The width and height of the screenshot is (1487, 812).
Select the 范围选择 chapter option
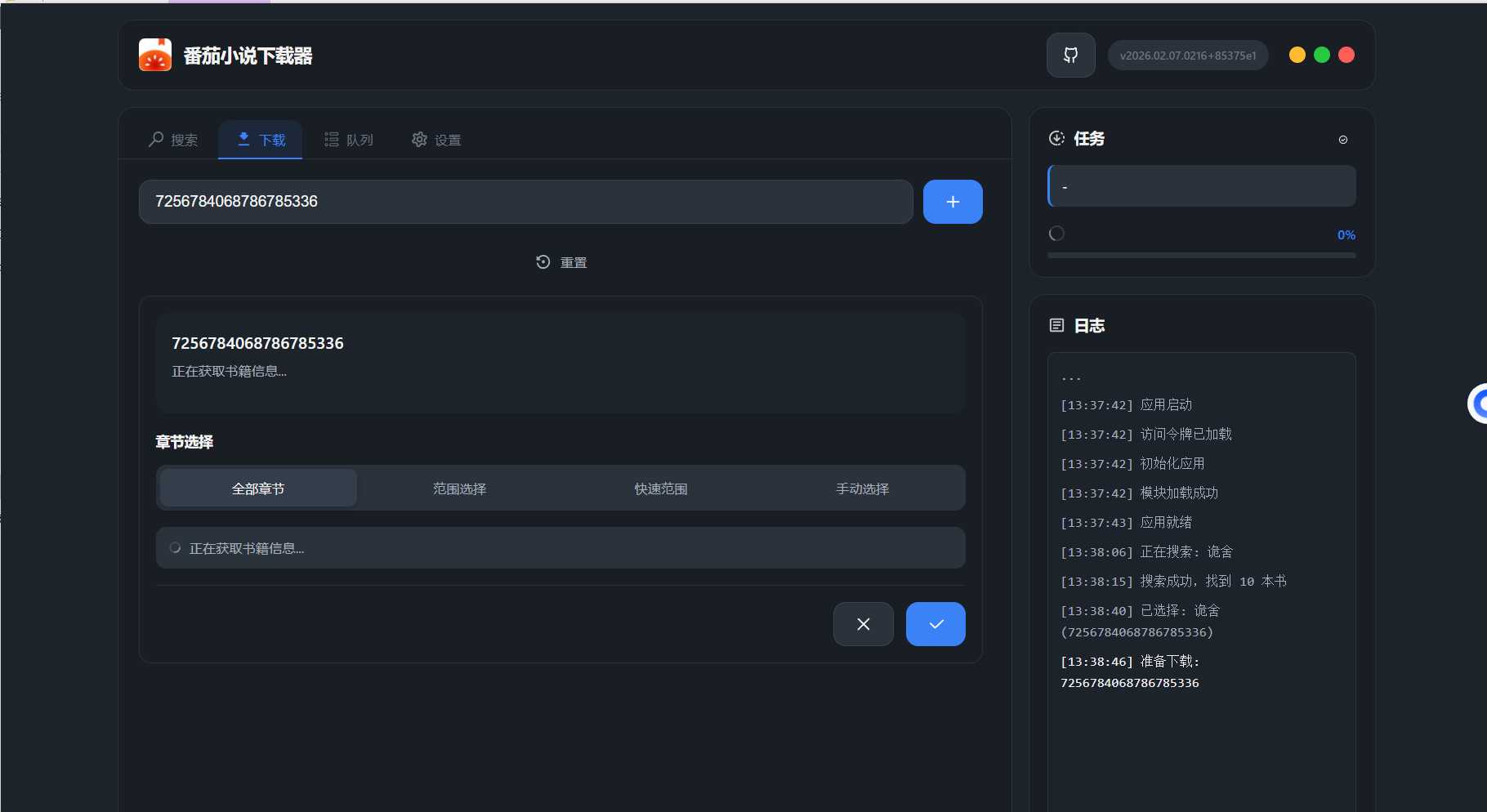click(459, 489)
